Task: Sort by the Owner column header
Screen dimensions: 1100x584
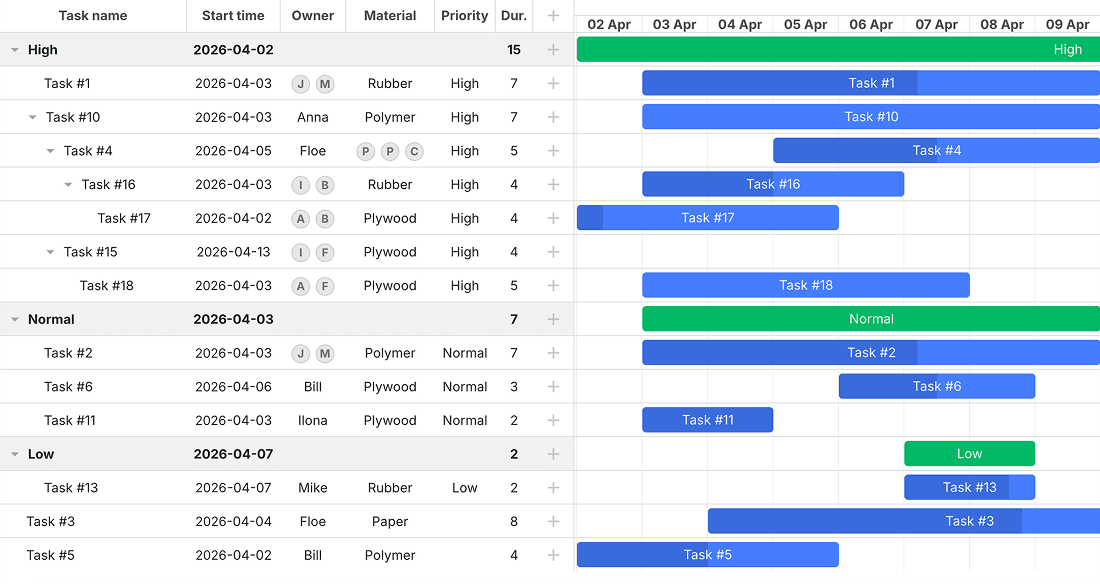Action: point(313,15)
